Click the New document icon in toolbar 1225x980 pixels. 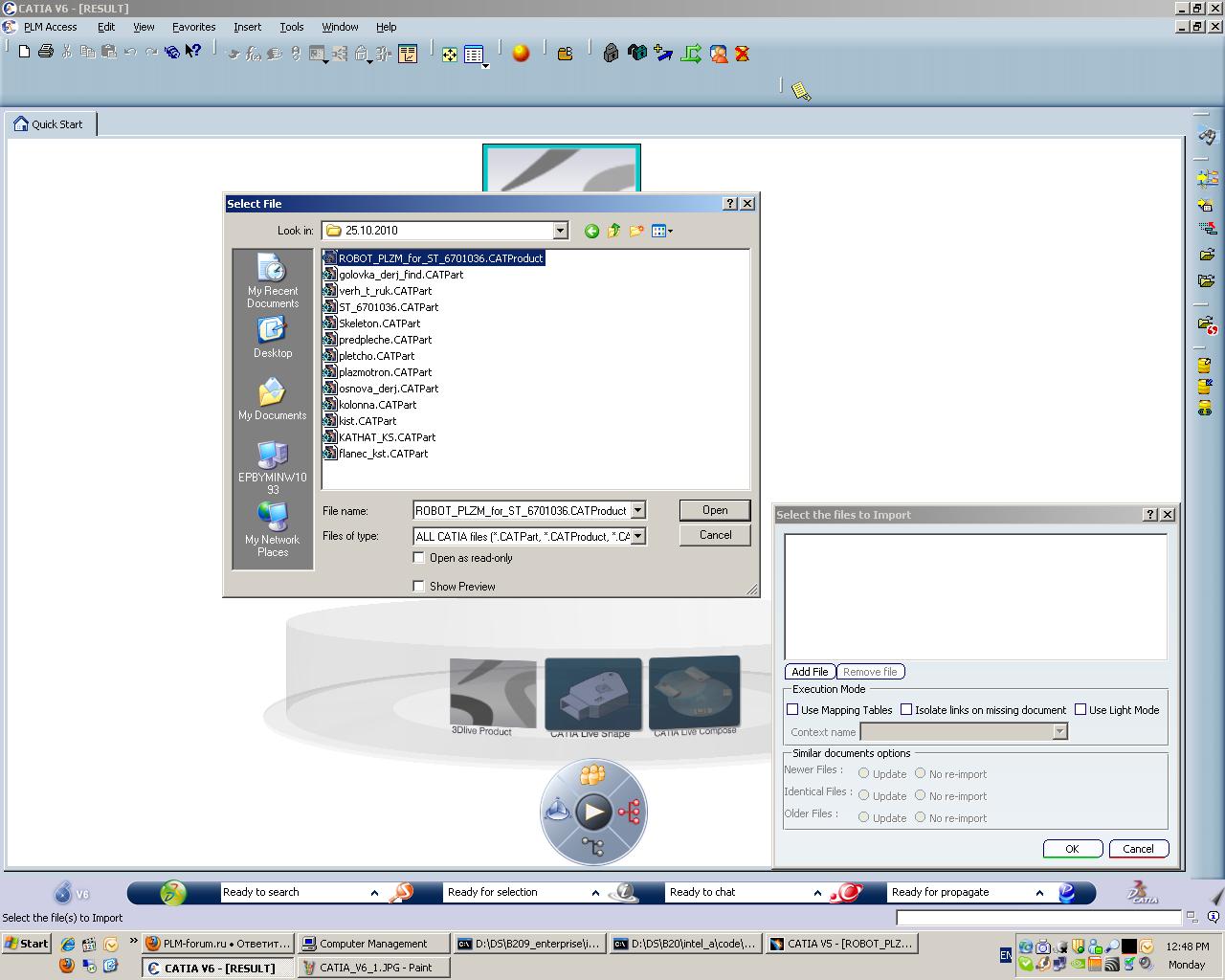(25, 52)
